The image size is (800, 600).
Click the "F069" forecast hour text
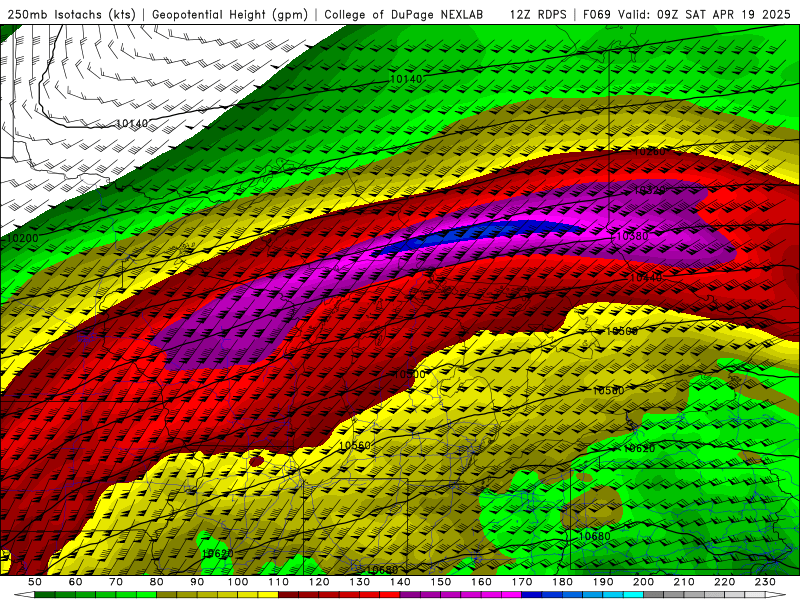click(x=596, y=14)
